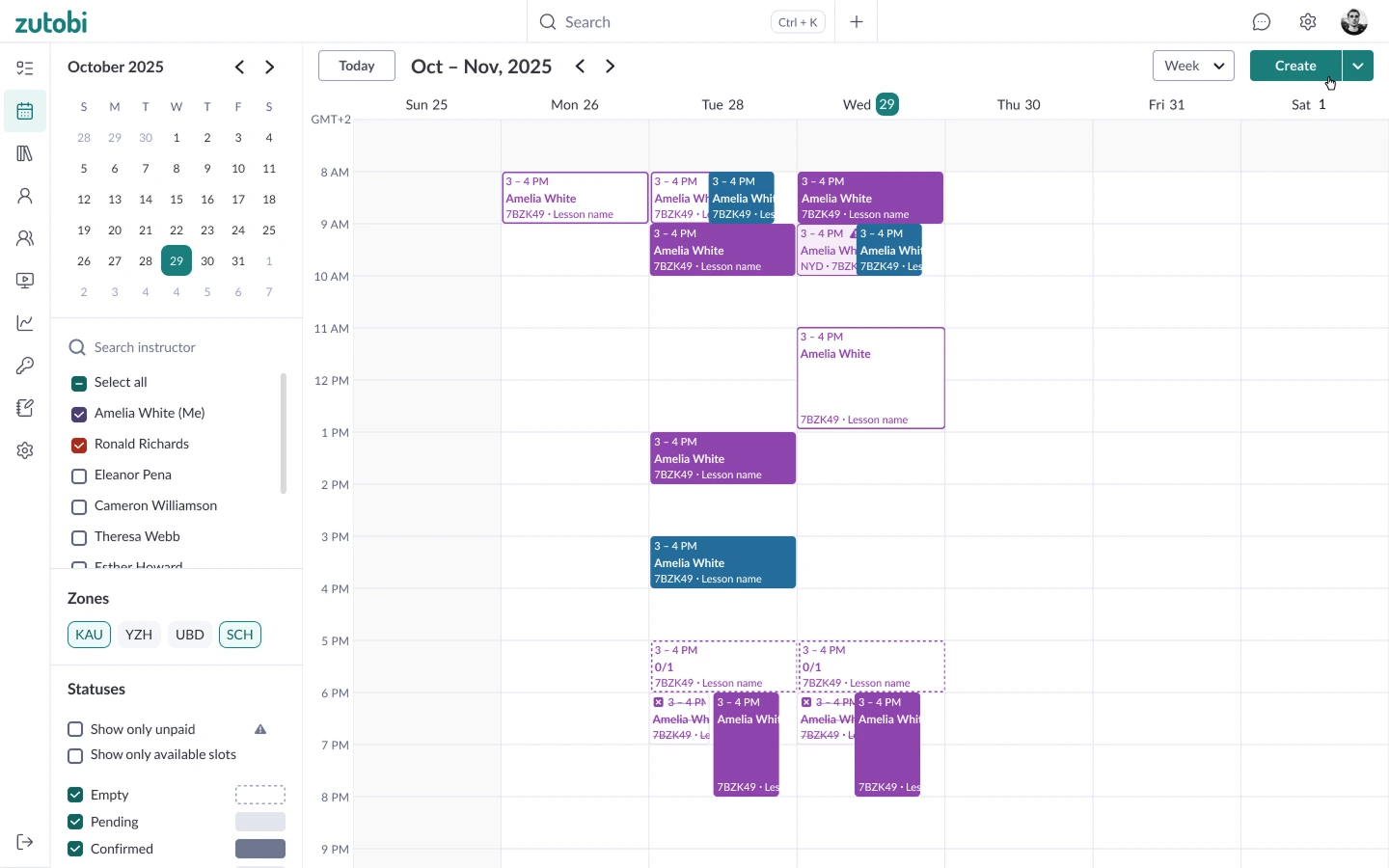1389x868 pixels.
Task: Click the unpaid warning triangle icon
Action: click(x=260, y=729)
